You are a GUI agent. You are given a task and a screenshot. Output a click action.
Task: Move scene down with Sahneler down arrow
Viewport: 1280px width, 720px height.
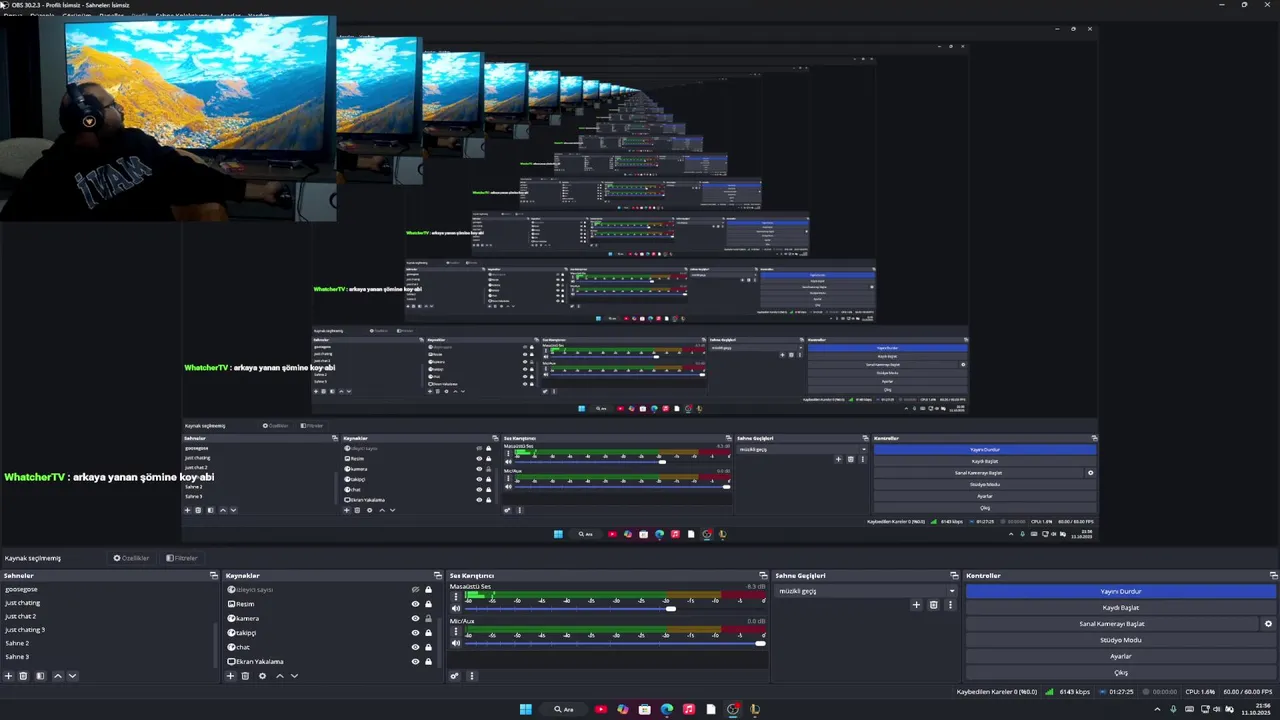72,676
